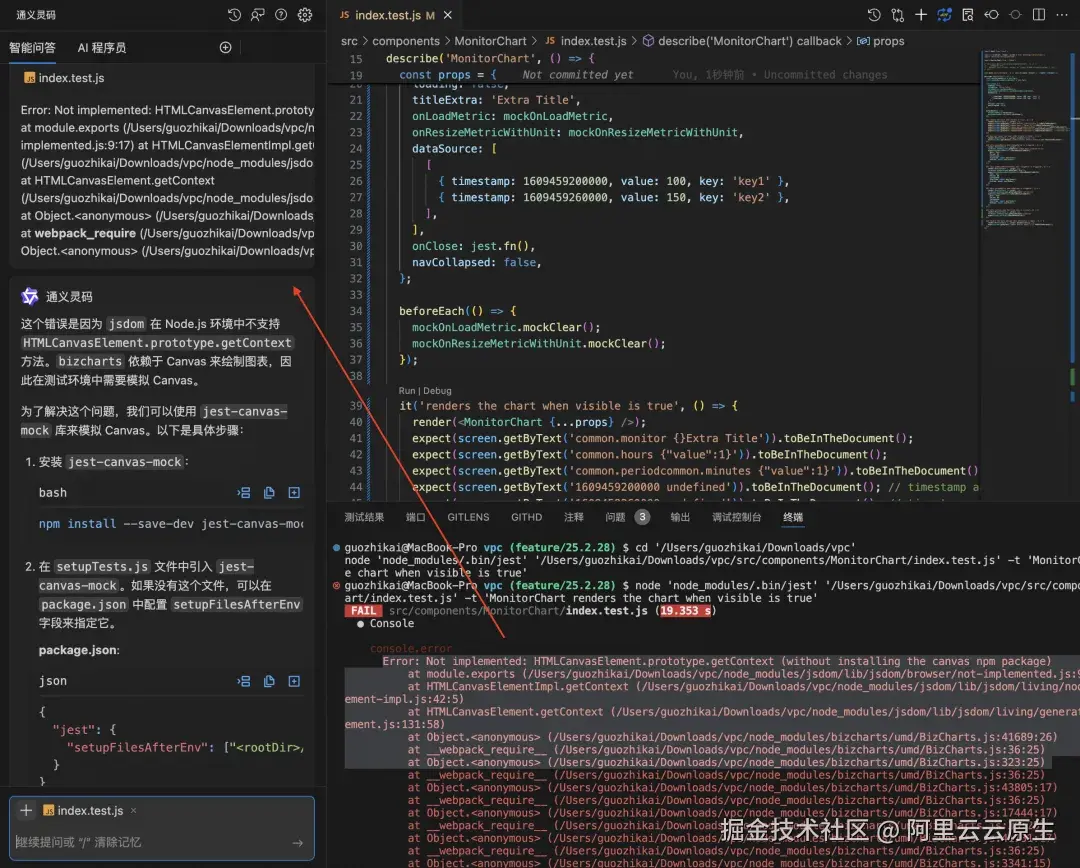The image size is (1080, 868).
Task: Start a new chat with the plus-circle icon
Action: point(225,48)
